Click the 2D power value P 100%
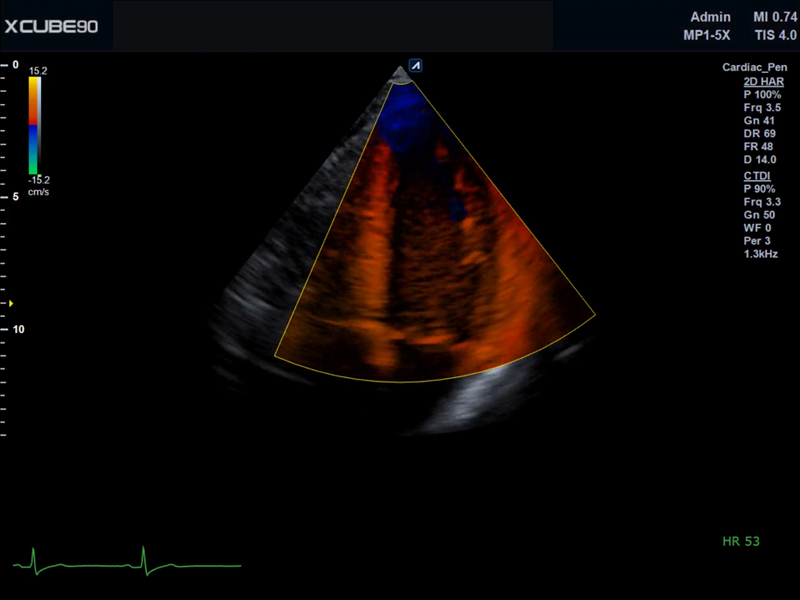Screen dimensions: 800x600 point(762,95)
